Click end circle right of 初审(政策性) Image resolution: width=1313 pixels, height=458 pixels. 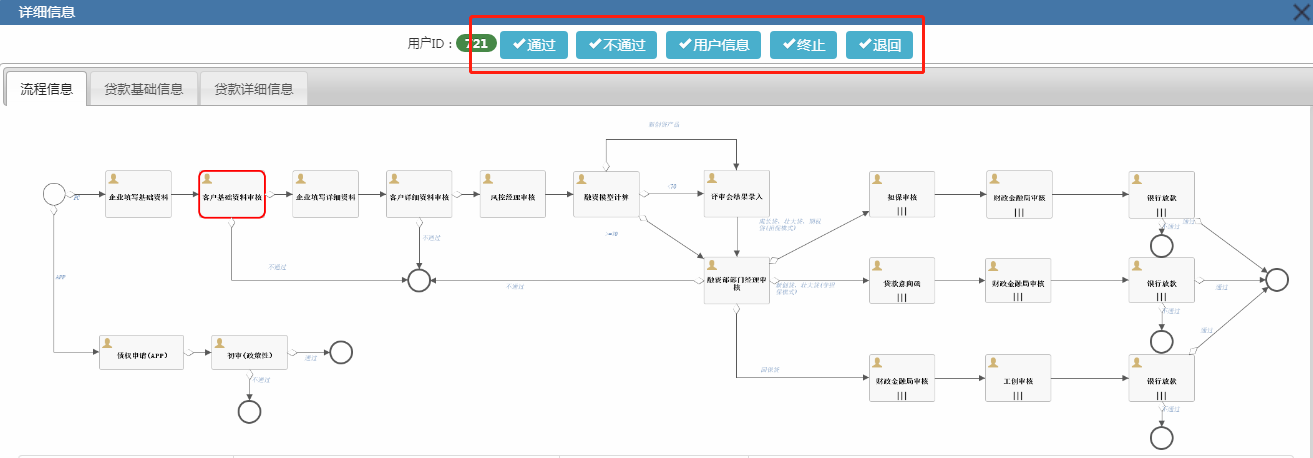pos(341,352)
